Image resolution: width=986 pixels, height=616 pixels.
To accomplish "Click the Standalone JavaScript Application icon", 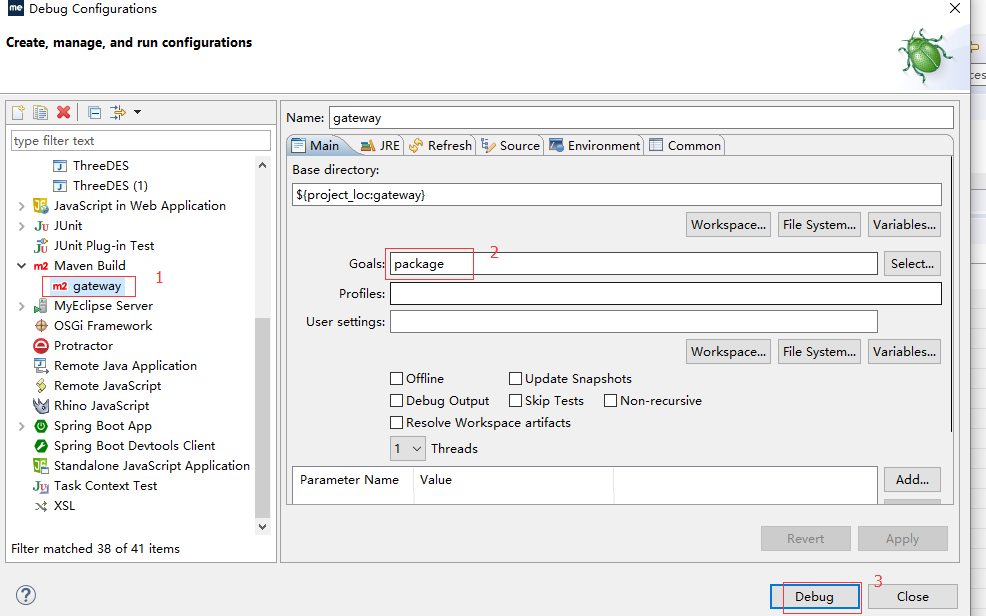I will [x=41, y=466].
